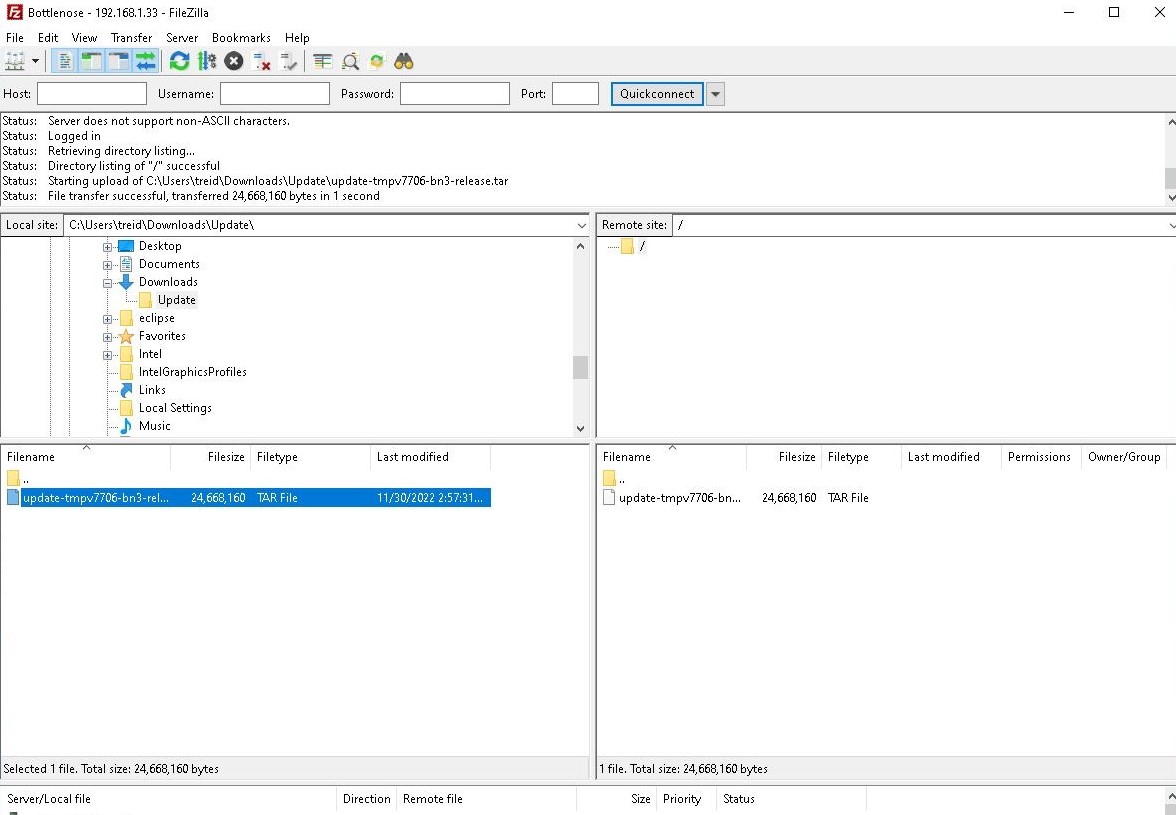Open the Bookmarks menu

pos(242,37)
